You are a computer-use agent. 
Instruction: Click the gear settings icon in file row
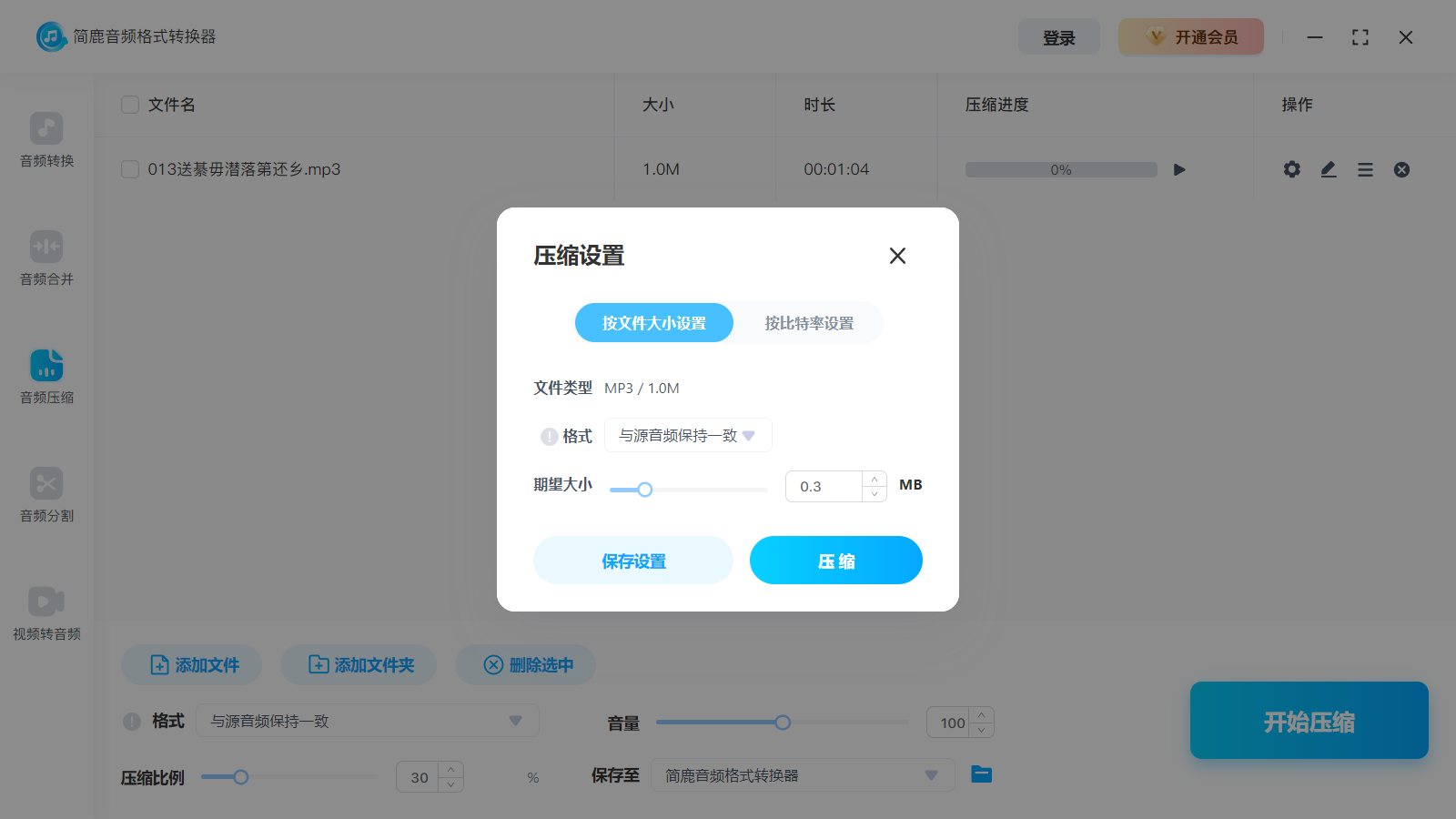[1291, 169]
